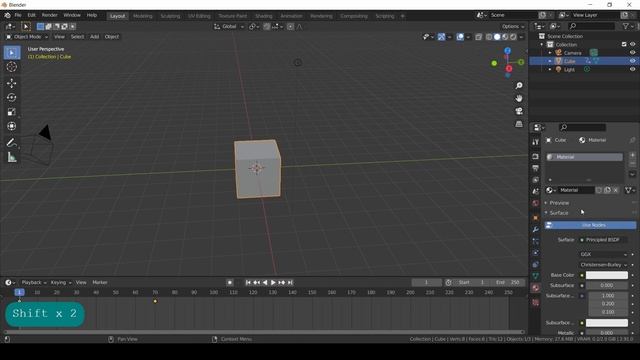Activate the Cursor tool
Viewport: 640px width, 360px height.
click(12, 67)
